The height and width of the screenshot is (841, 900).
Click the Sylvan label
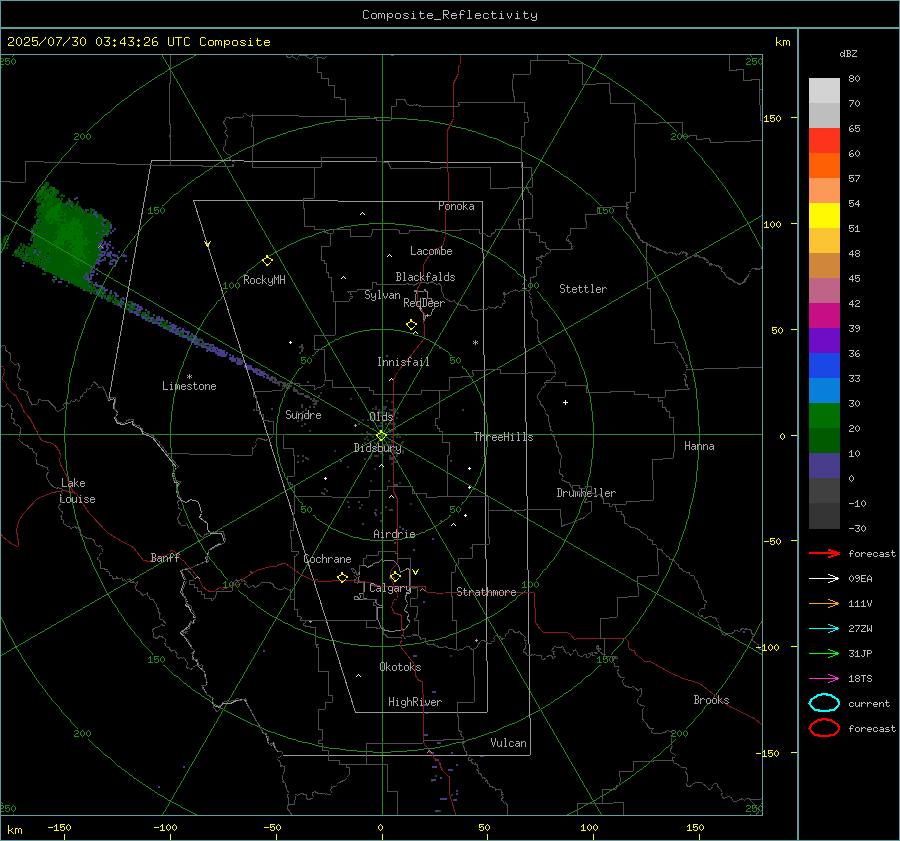point(382,295)
